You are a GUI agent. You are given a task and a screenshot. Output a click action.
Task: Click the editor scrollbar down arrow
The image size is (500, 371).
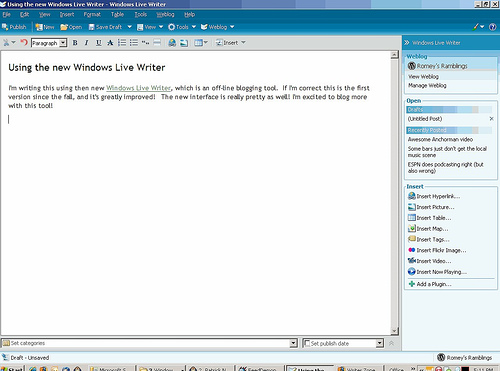click(394, 331)
